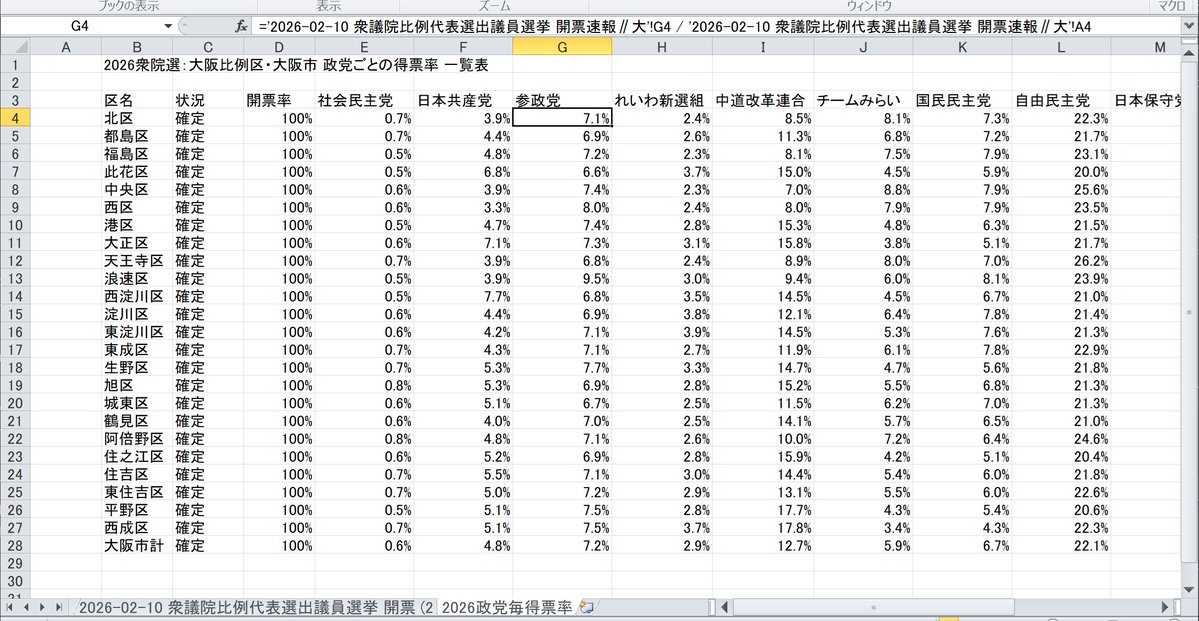The height and width of the screenshot is (621, 1199).
Task: Click the 確定 status cell for 西区
Action: coord(208,207)
